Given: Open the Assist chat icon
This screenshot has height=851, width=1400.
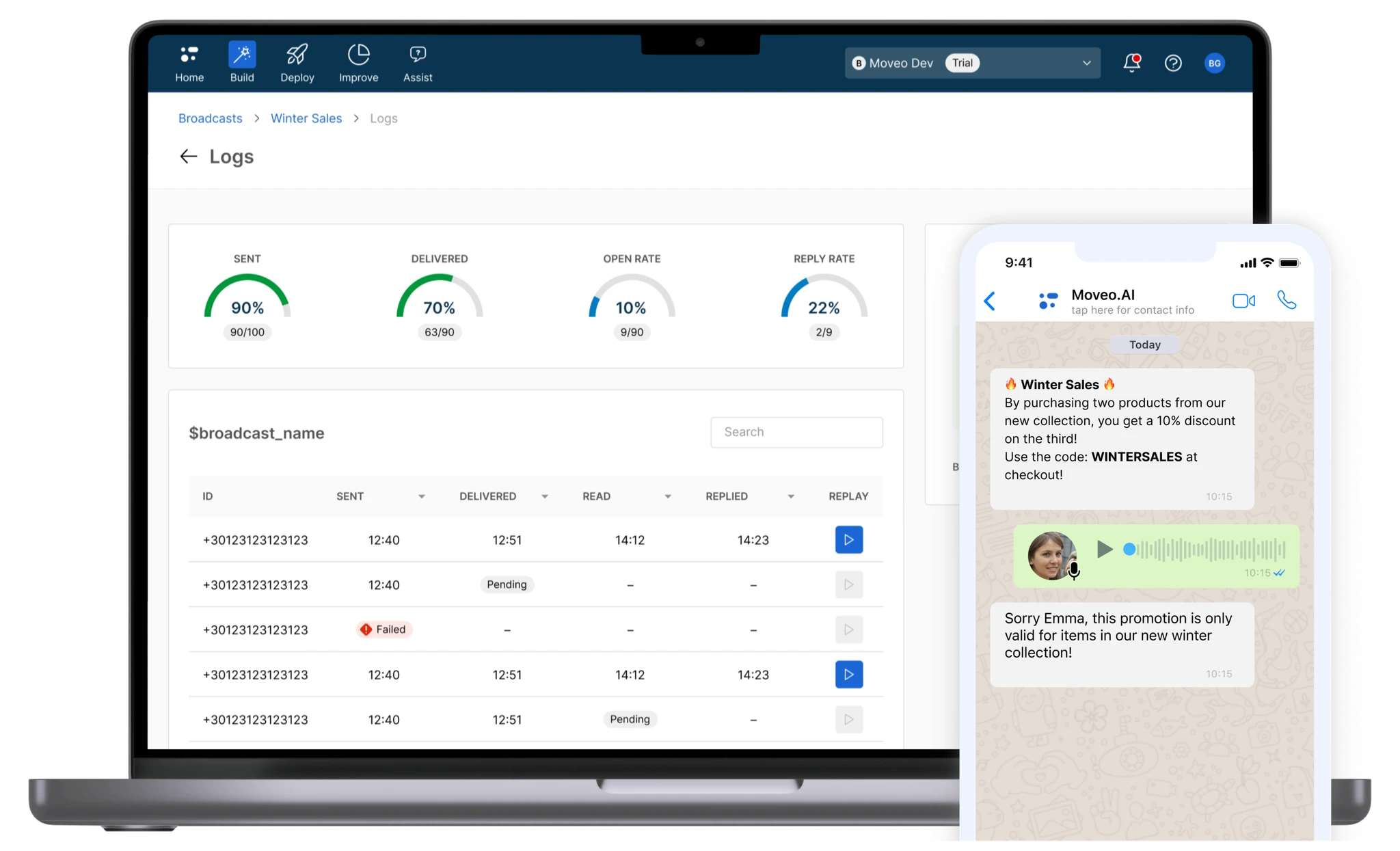Looking at the screenshot, I should [418, 55].
